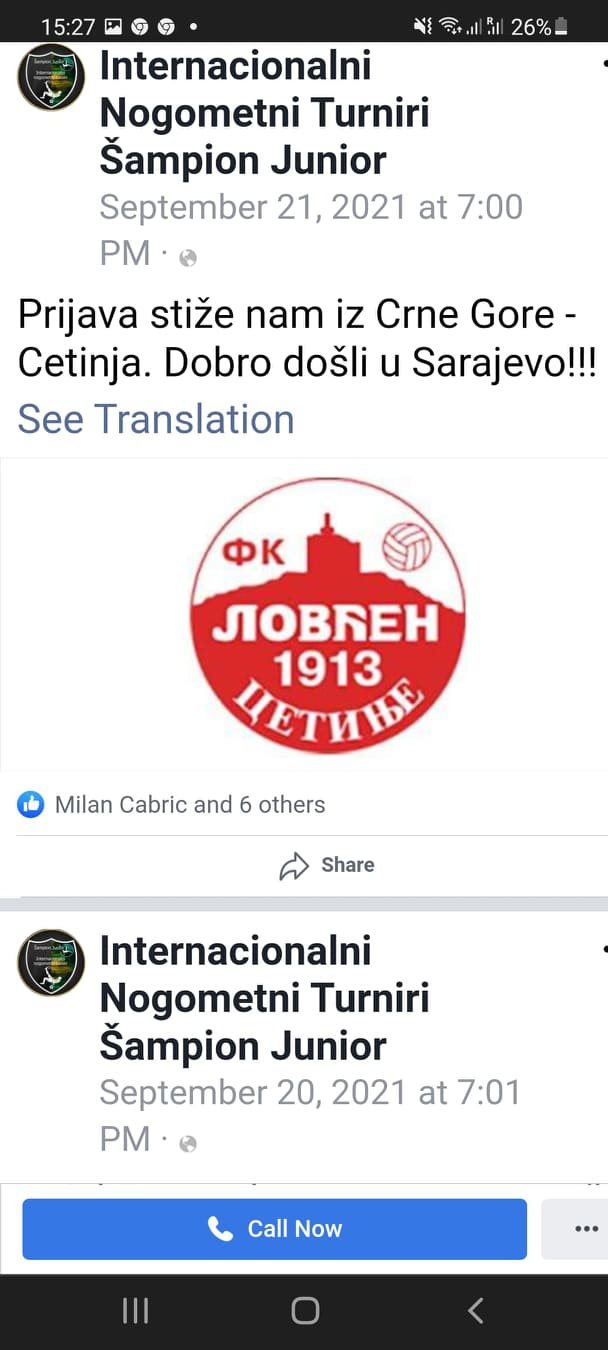608x1350 pixels.
Task: Tap the phone icon in Call Now
Action: coord(220,1228)
